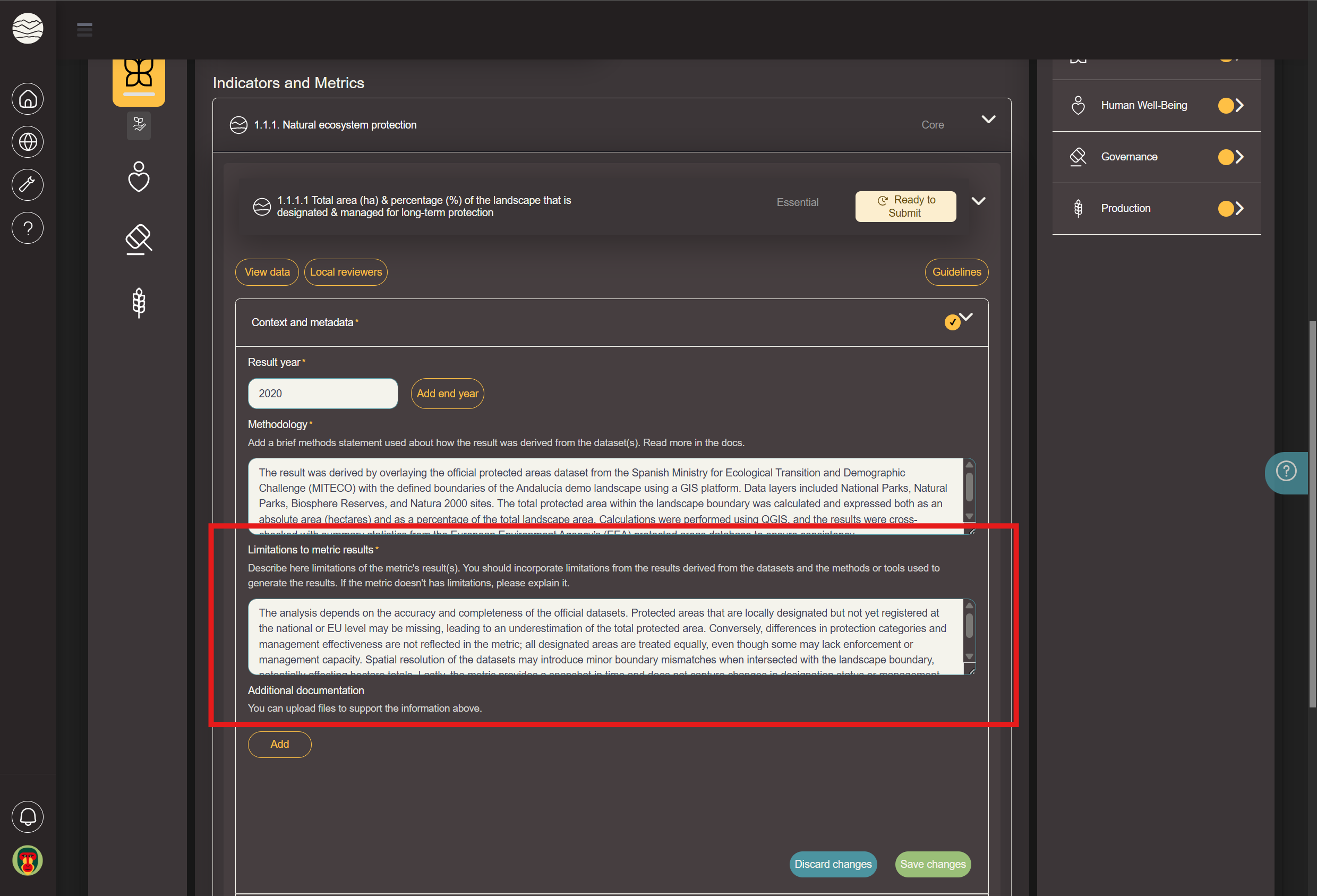
Task: Click the user avatar icon
Action: click(27, 860)
